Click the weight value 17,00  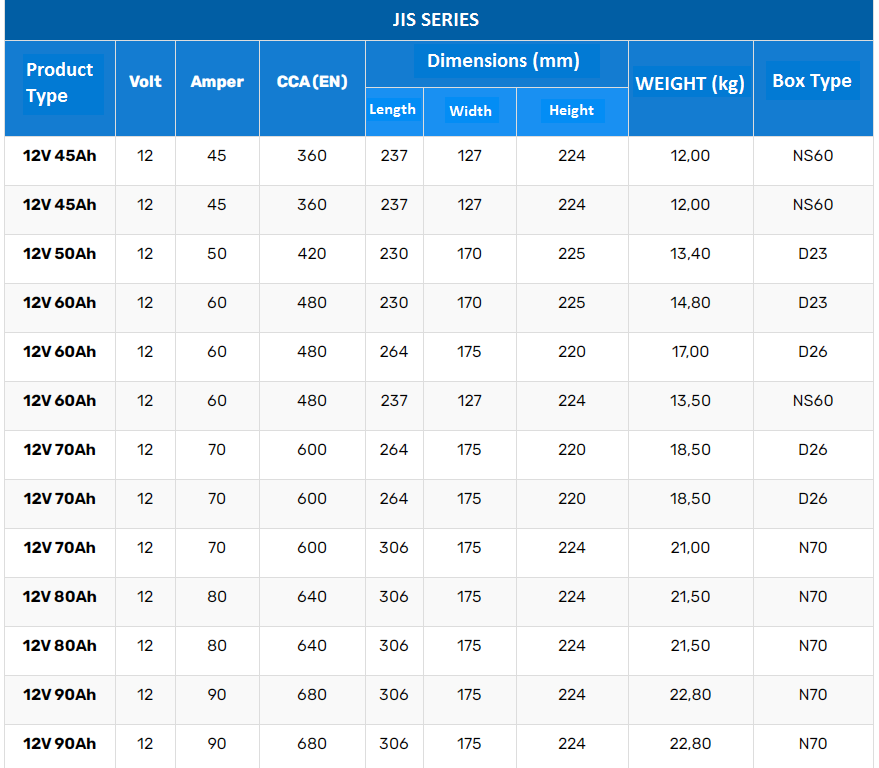(x=690, y=352)
